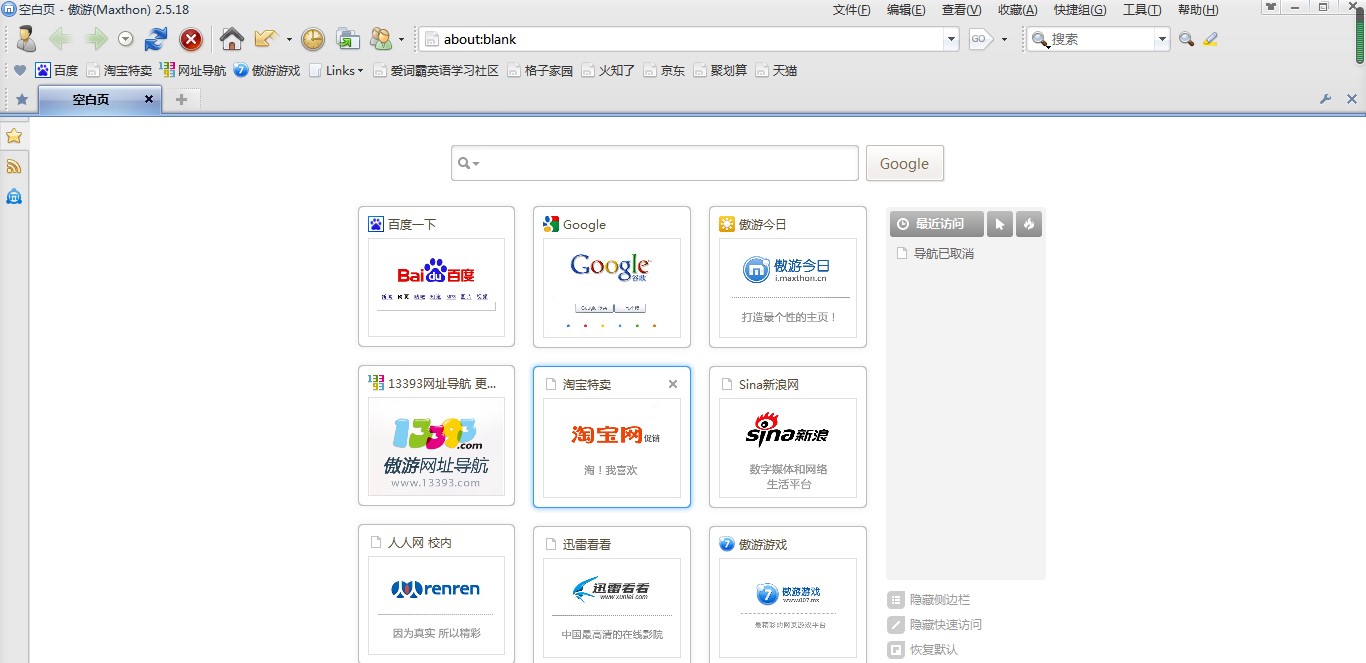
Task: Open the History clock icon
Action: point(313,40)
